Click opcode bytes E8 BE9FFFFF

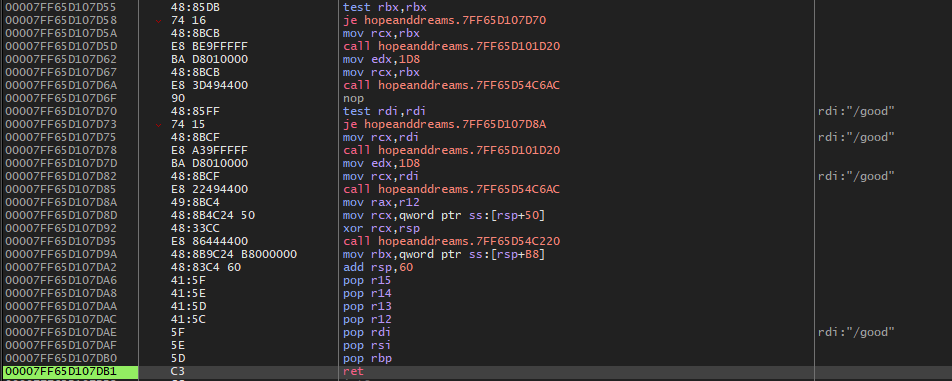tap(209, 47)
